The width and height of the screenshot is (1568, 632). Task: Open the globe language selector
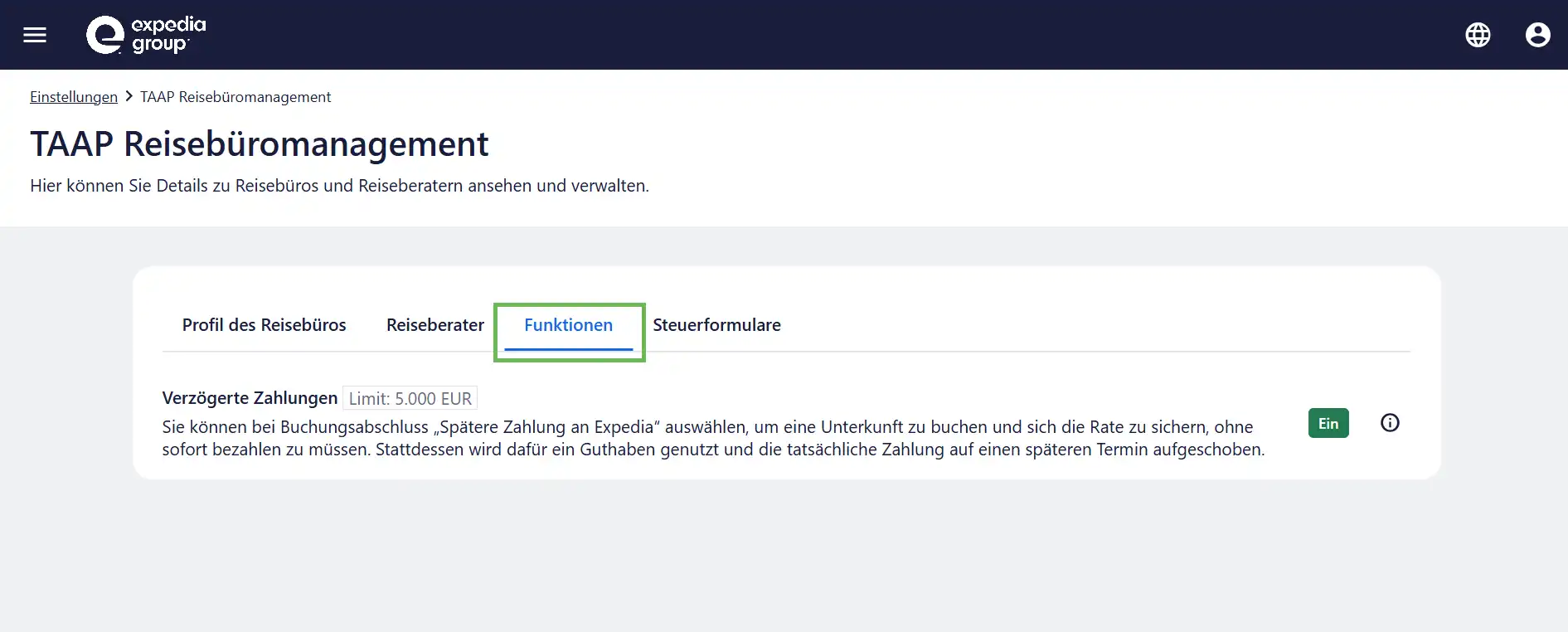click(1478, 35)
